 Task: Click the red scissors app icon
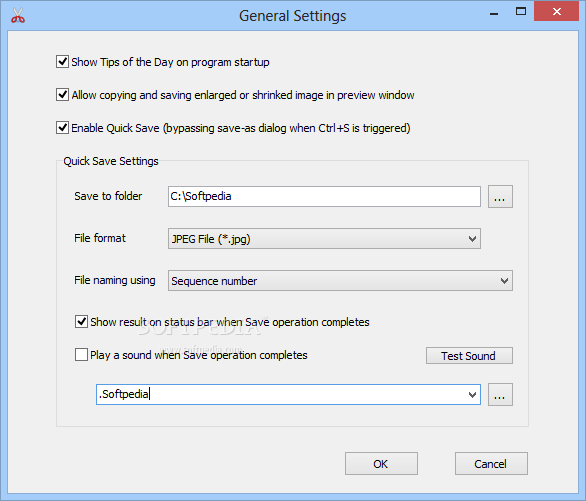18,15
